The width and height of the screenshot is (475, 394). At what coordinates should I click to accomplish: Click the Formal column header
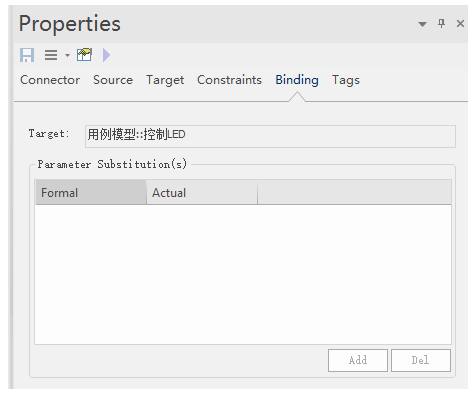click(91, 192)
